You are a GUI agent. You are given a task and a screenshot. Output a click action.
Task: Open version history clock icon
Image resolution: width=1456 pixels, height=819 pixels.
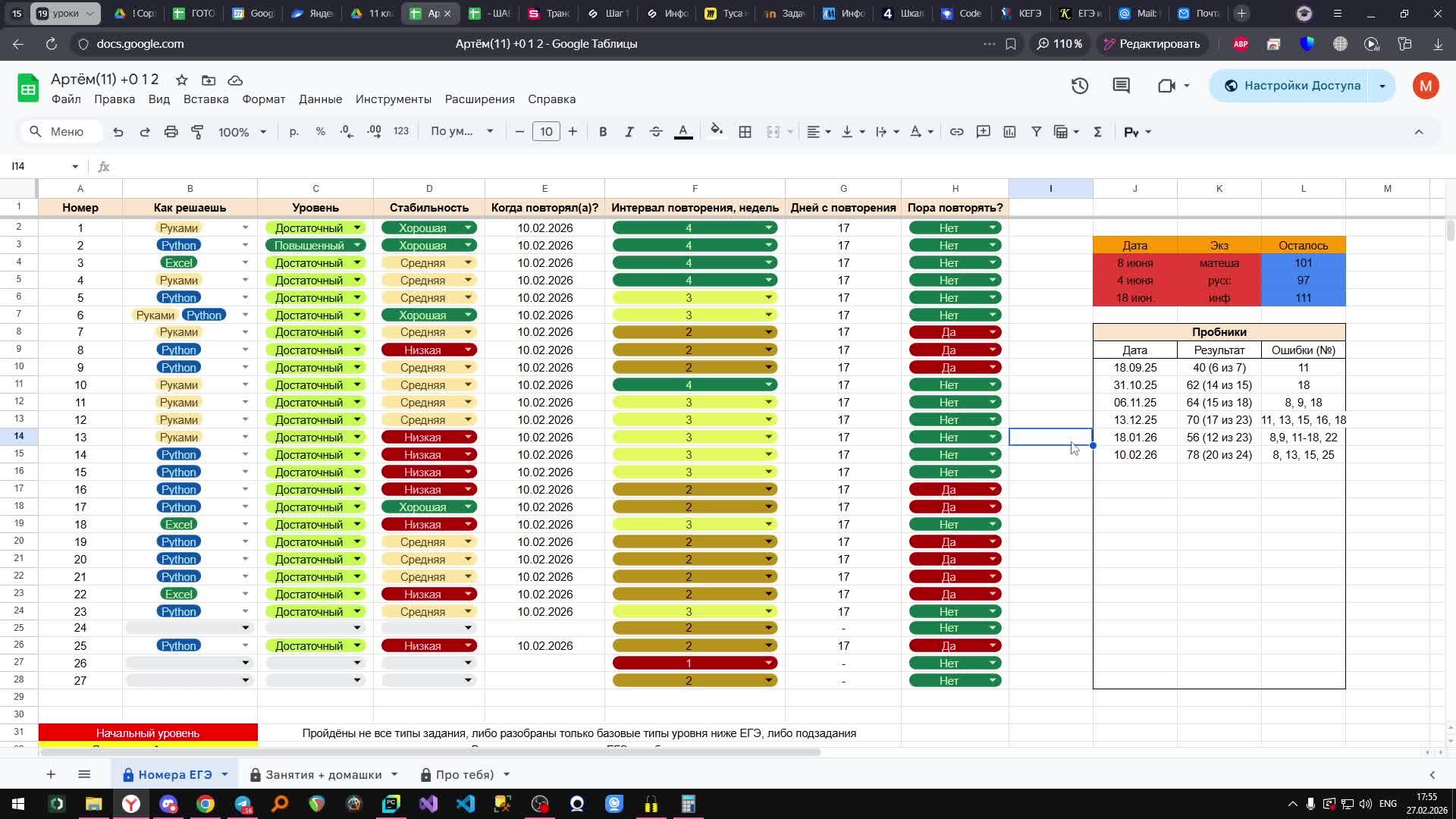click(1080, 86)
